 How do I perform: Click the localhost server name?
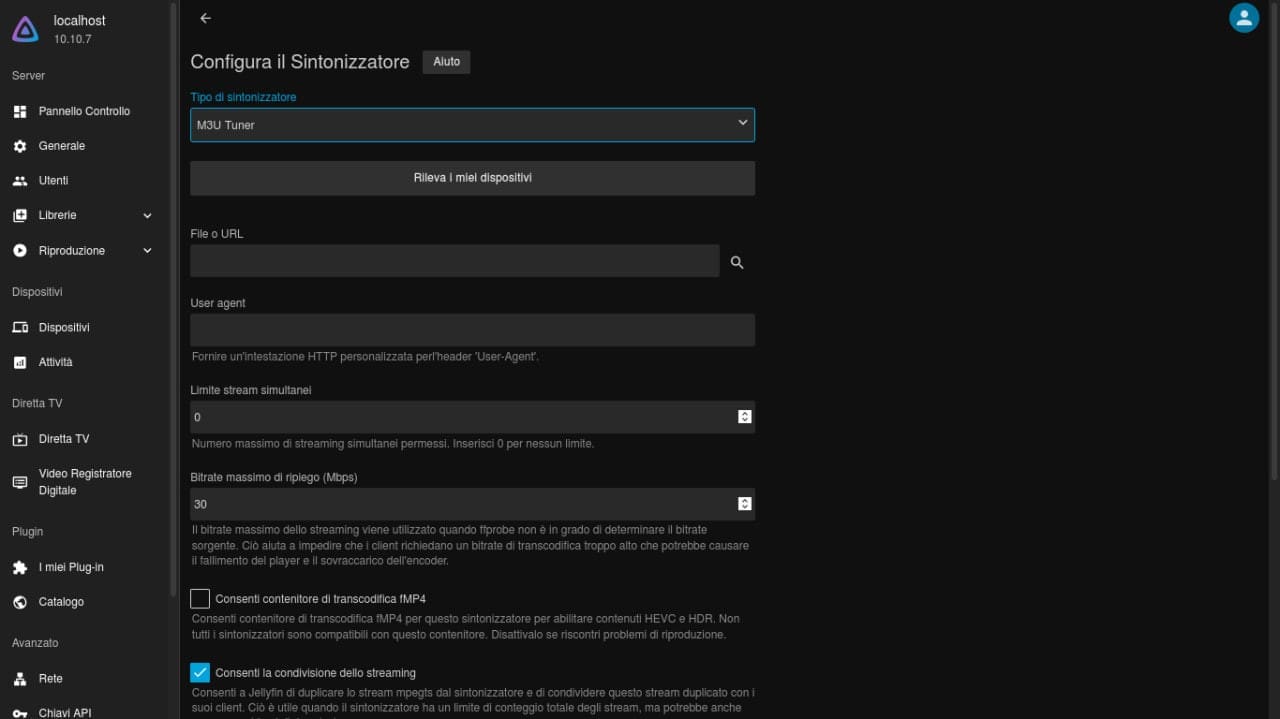click(x=79, y=20)
